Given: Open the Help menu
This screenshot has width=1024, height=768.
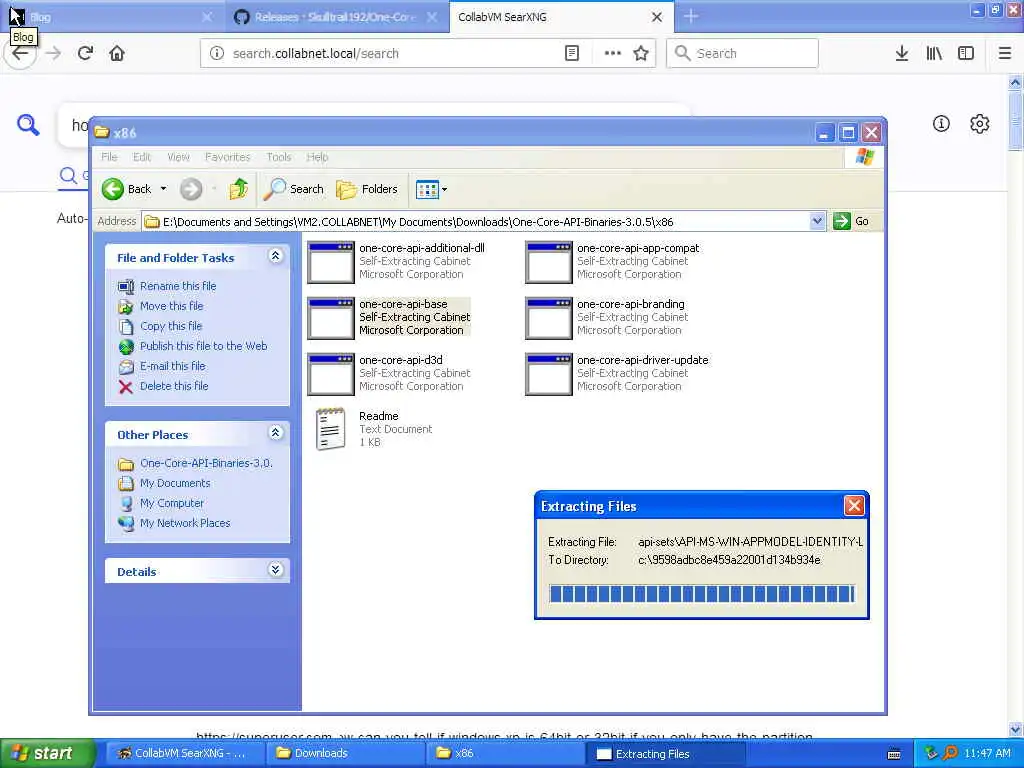Looking at the screenshot, I should [317, 157].
